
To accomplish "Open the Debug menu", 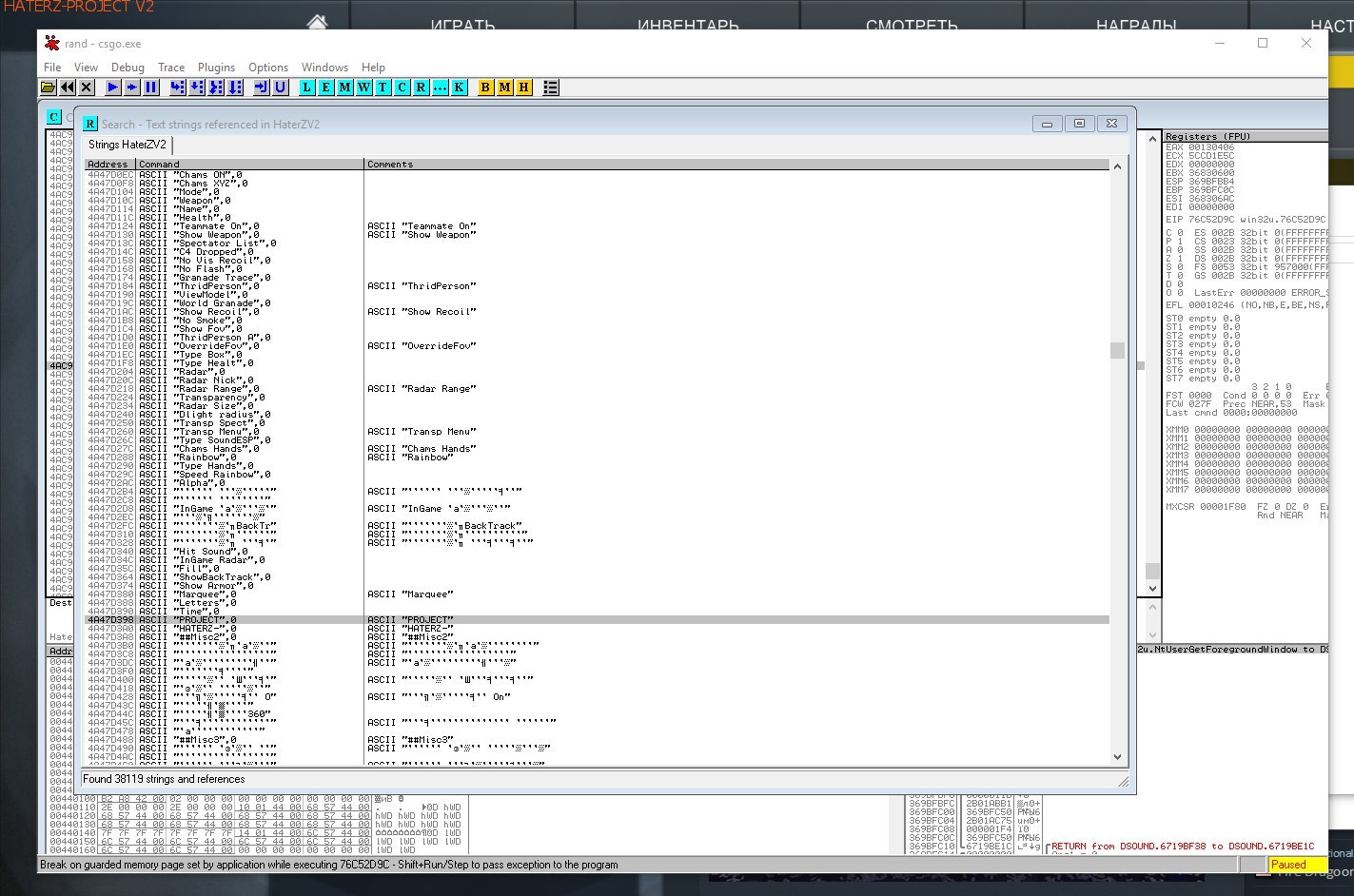I will pos(128,68).
